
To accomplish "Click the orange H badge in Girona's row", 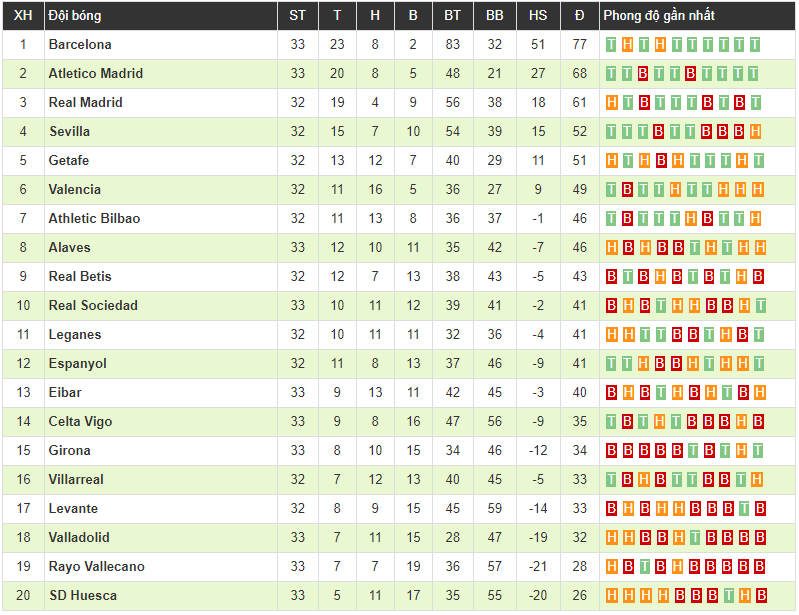I will [x=742, y=451].
